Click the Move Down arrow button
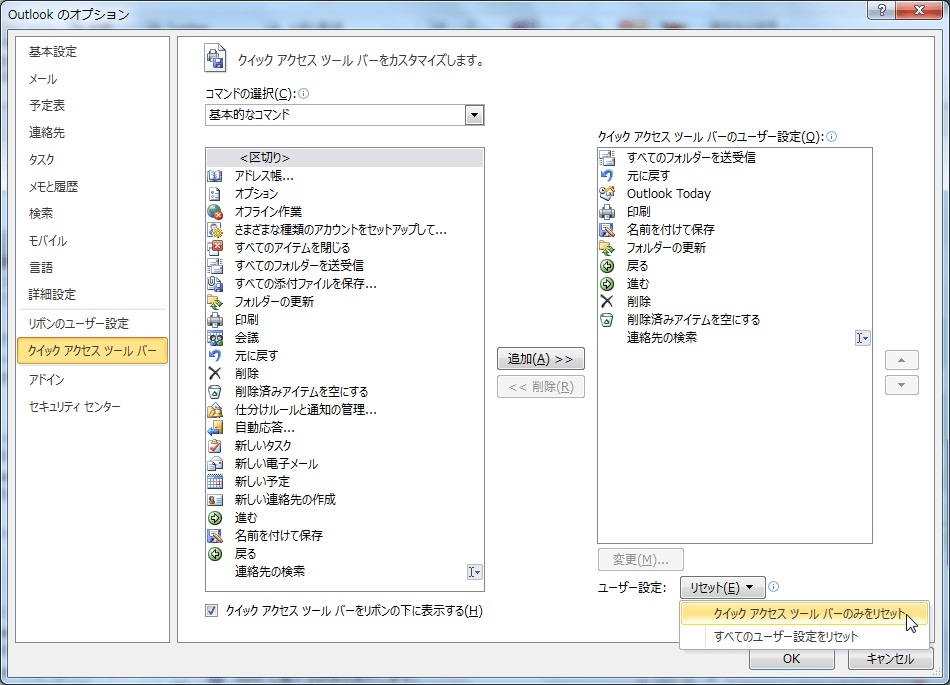950x685 pixels. coord(902,385)
